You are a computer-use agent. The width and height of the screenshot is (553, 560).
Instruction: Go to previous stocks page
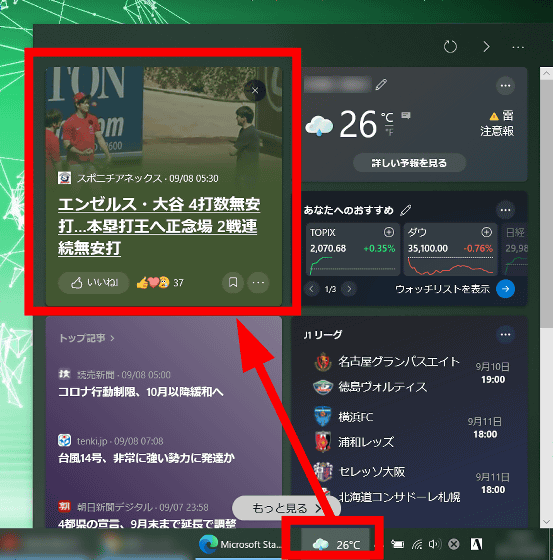(x=312, y=289)
